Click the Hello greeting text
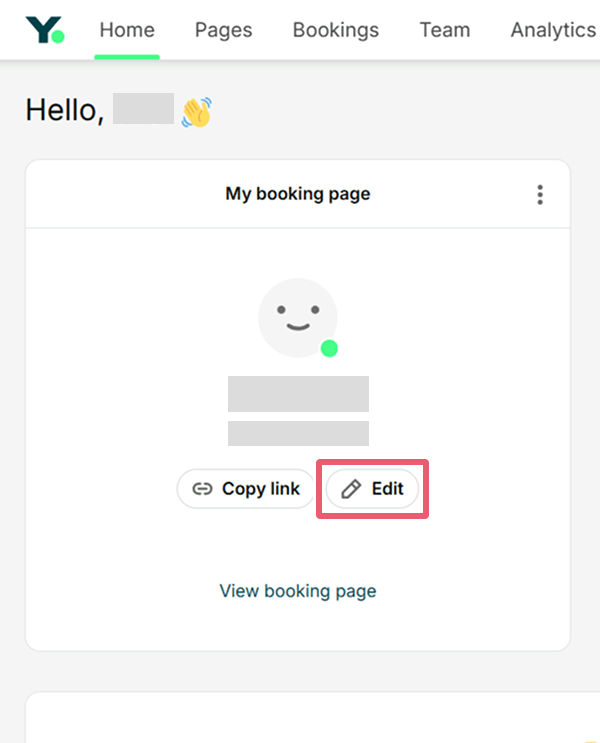This screenshot has width=600, height=743. click(65, 110)
